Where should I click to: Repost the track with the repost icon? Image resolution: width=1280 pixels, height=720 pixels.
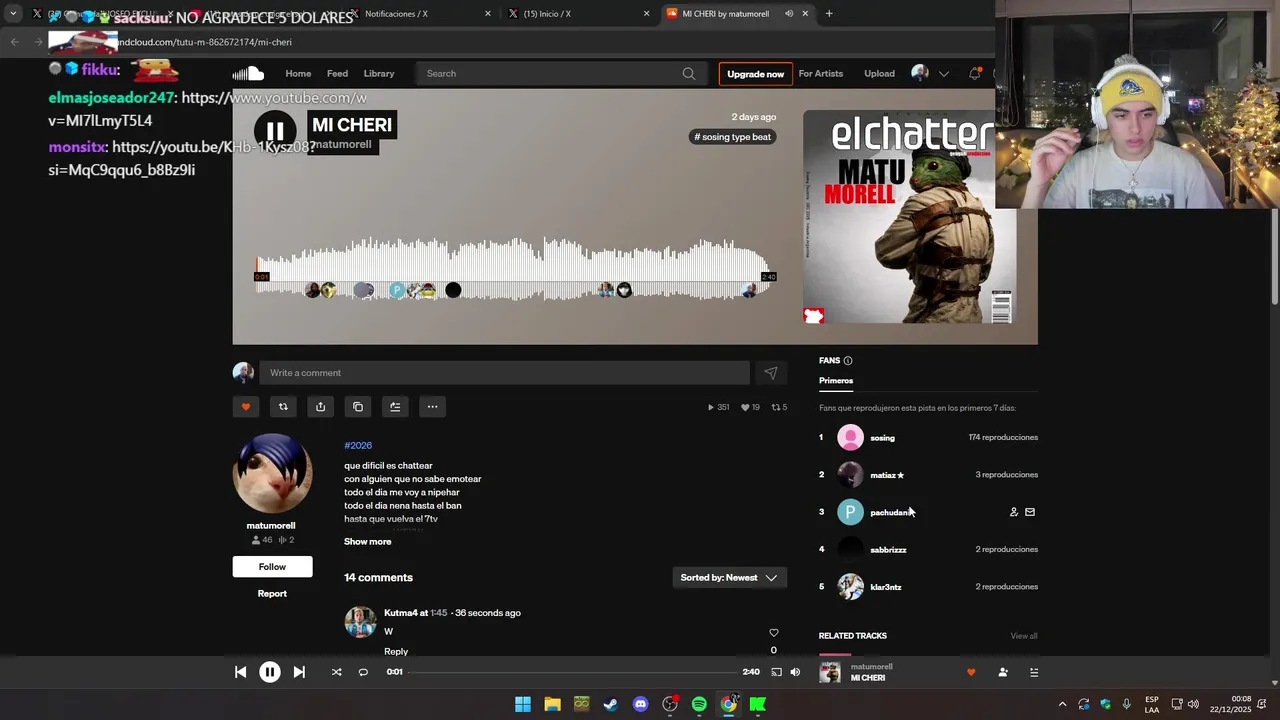[283, 407]
